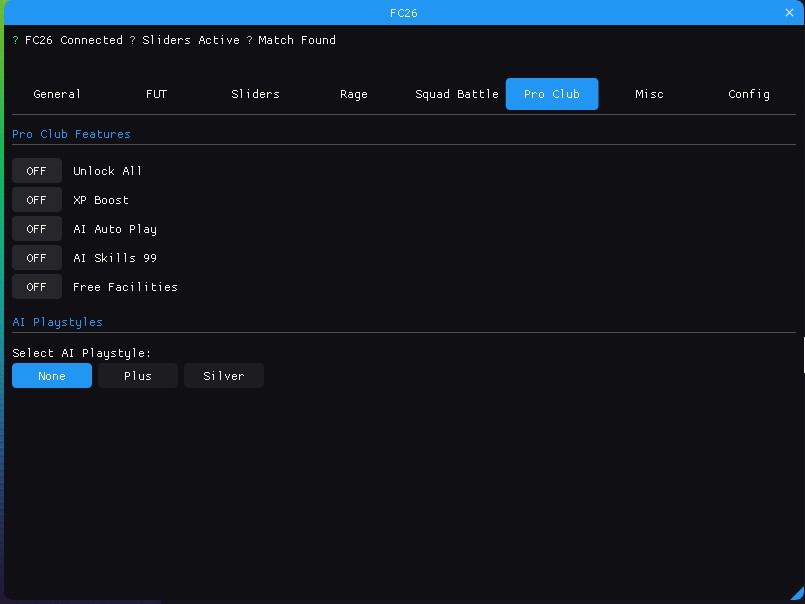The image size is (805, 604).
Task: Pick the Silver AI playstyle
Action: (224, 376)
